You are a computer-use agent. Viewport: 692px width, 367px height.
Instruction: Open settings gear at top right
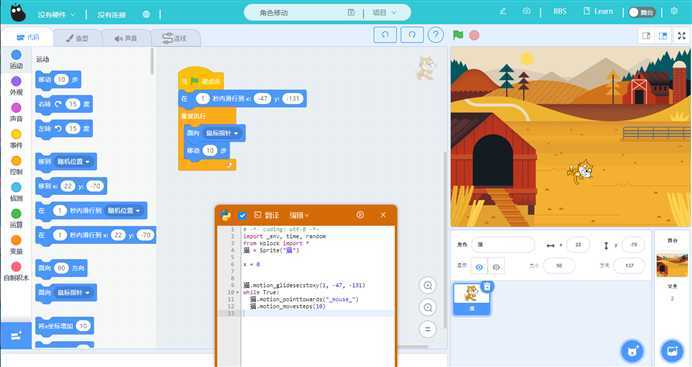tap(674, 11)
